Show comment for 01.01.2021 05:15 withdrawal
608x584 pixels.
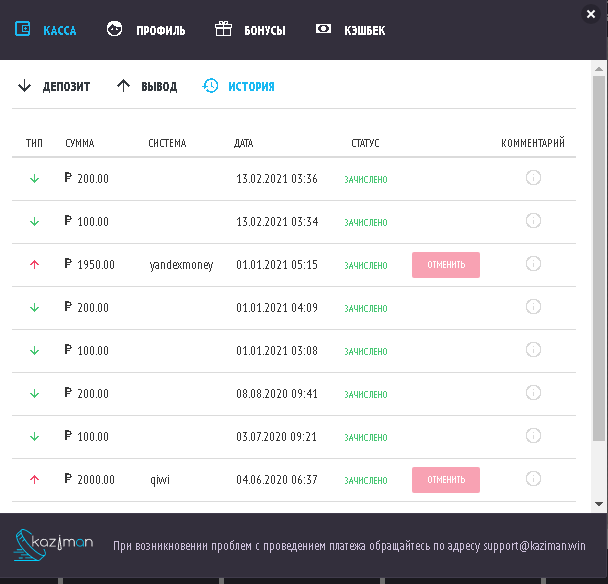pyautogui.click(x=533, y=264)
